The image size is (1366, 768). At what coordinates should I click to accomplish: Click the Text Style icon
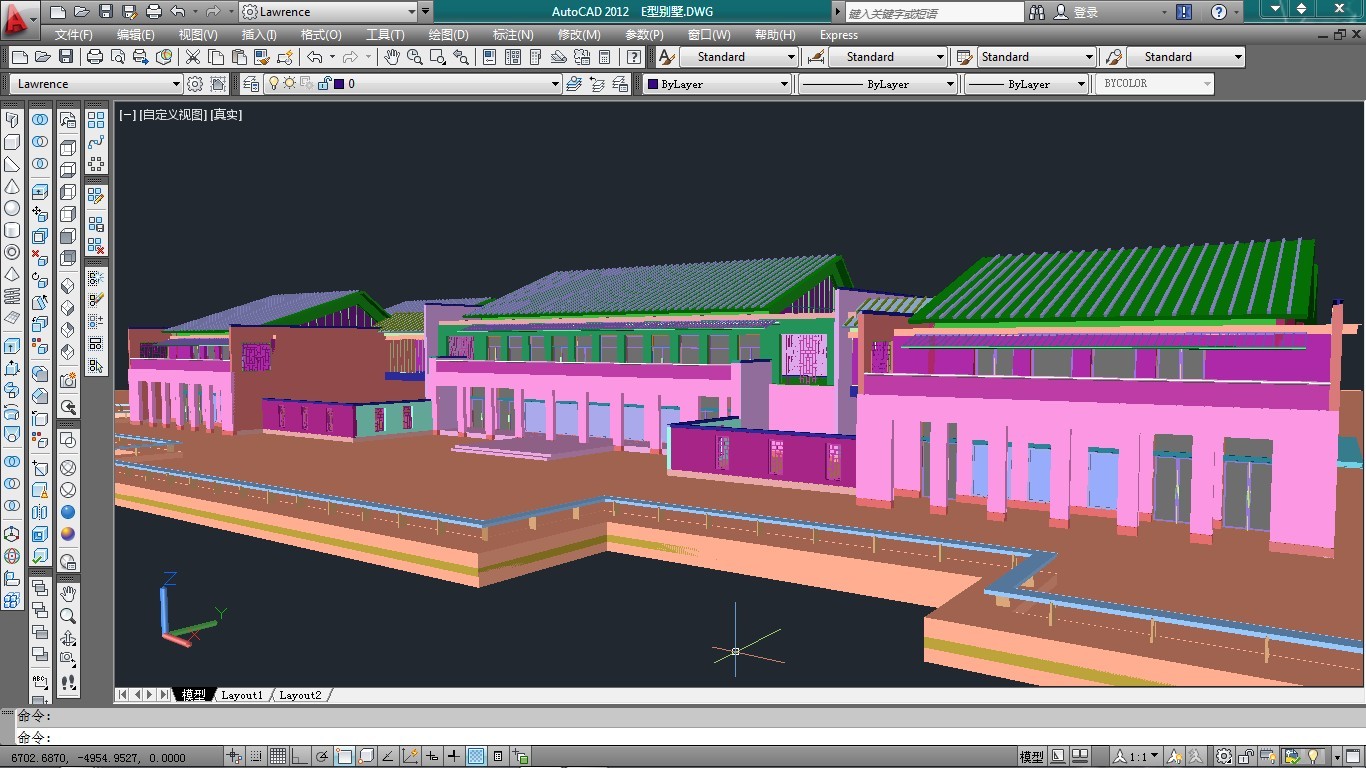pyautogui.click(x=667, y=57)
